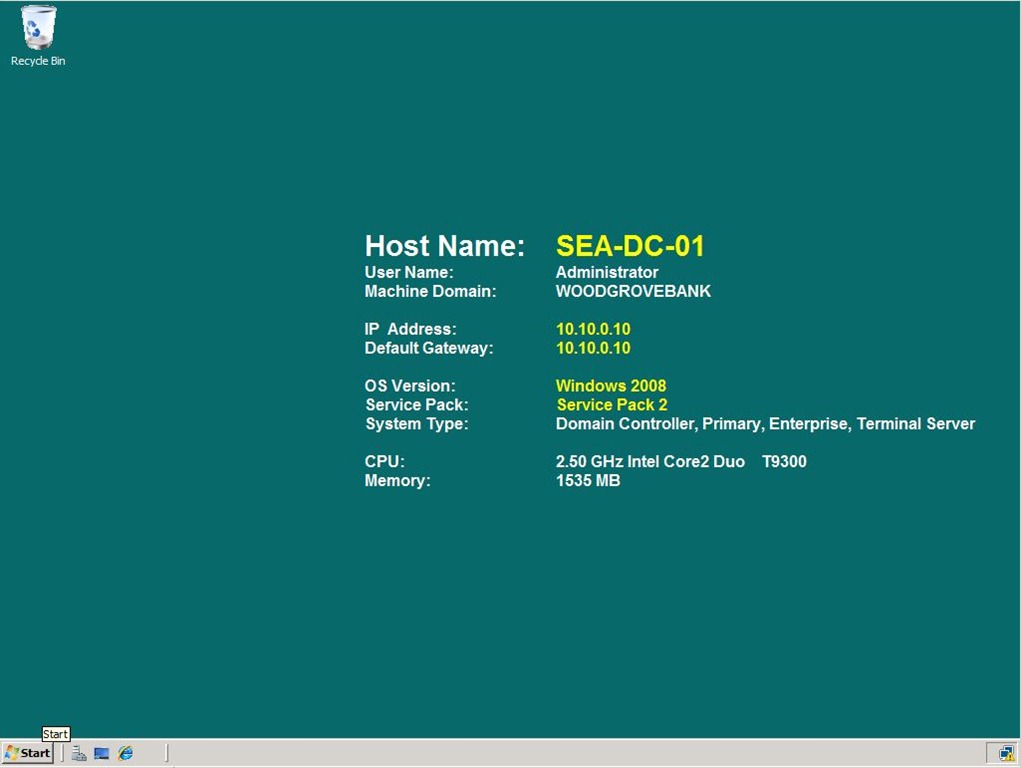Click the '2.50 GHz Intel Core2 Duo T9300' value
This screenshot has height=768, width=1021.
681,461
